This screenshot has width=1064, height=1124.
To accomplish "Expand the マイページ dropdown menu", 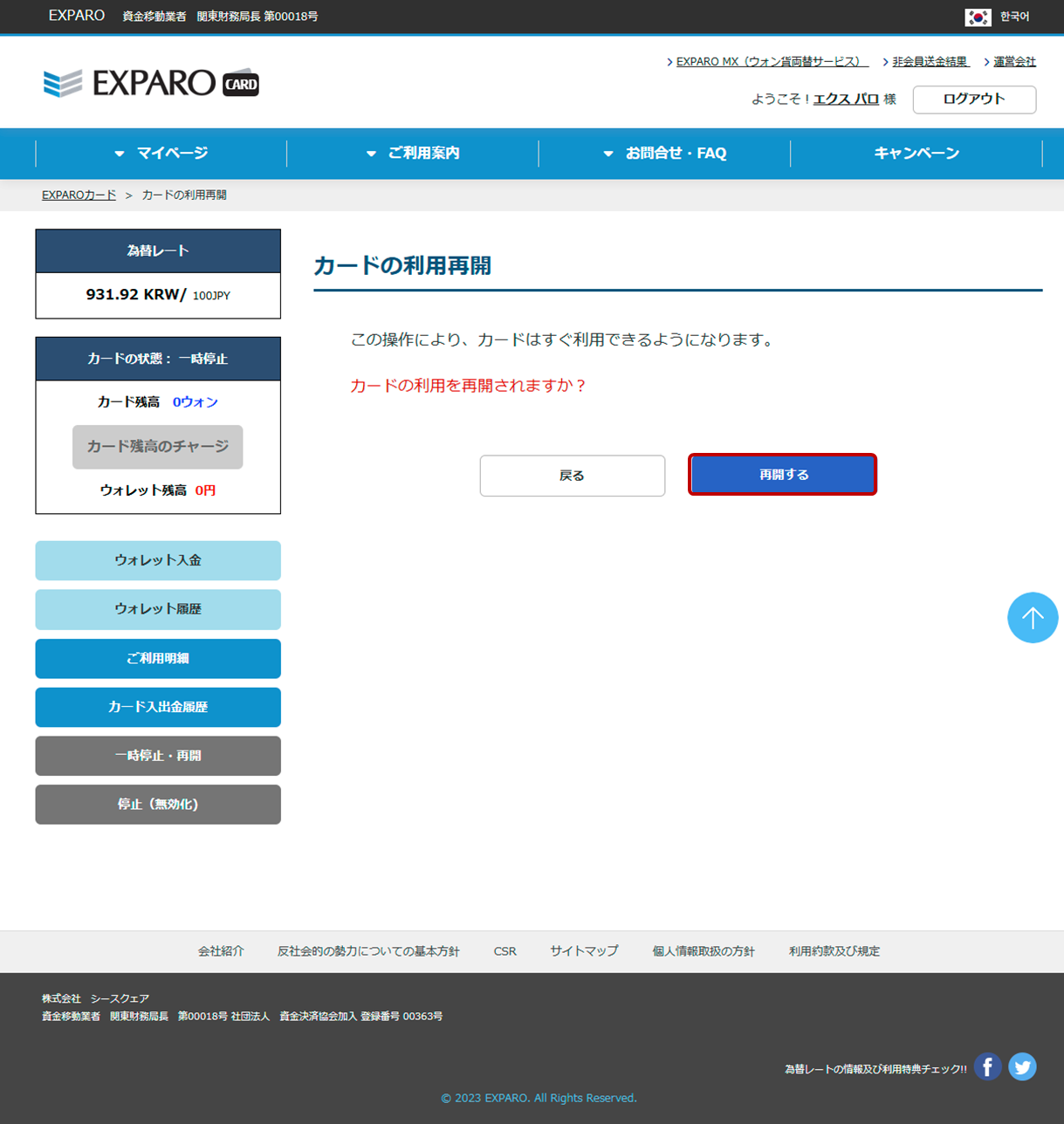I will coord(161,154).
